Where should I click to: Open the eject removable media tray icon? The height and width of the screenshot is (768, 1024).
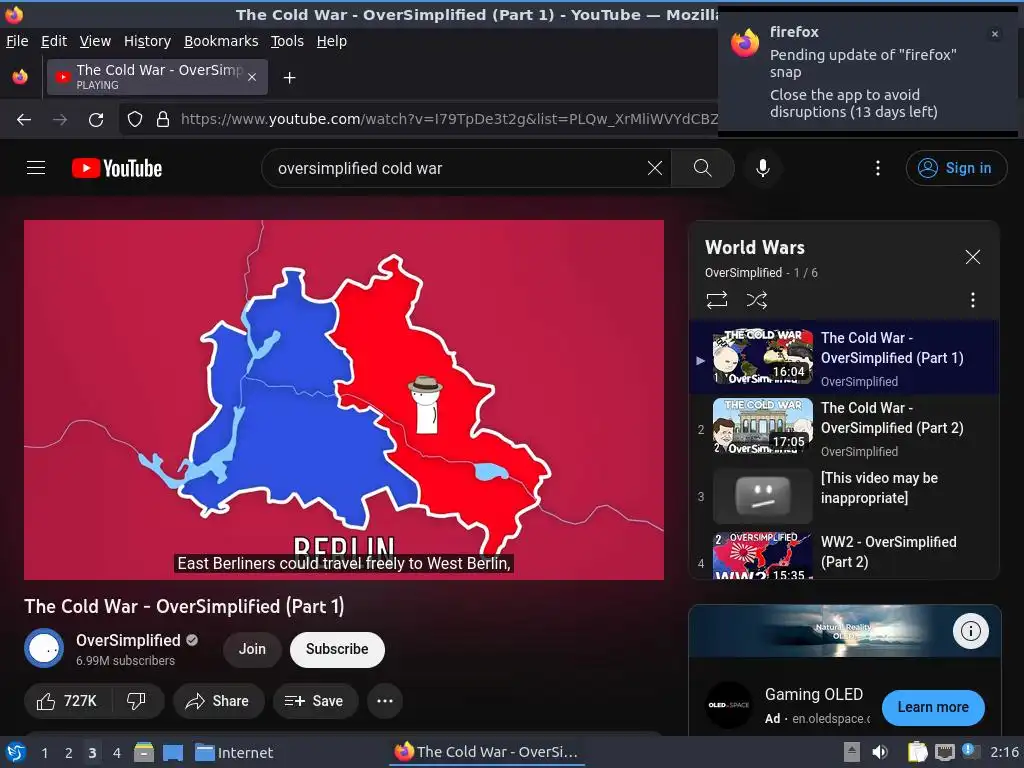(x=852, y=752)
